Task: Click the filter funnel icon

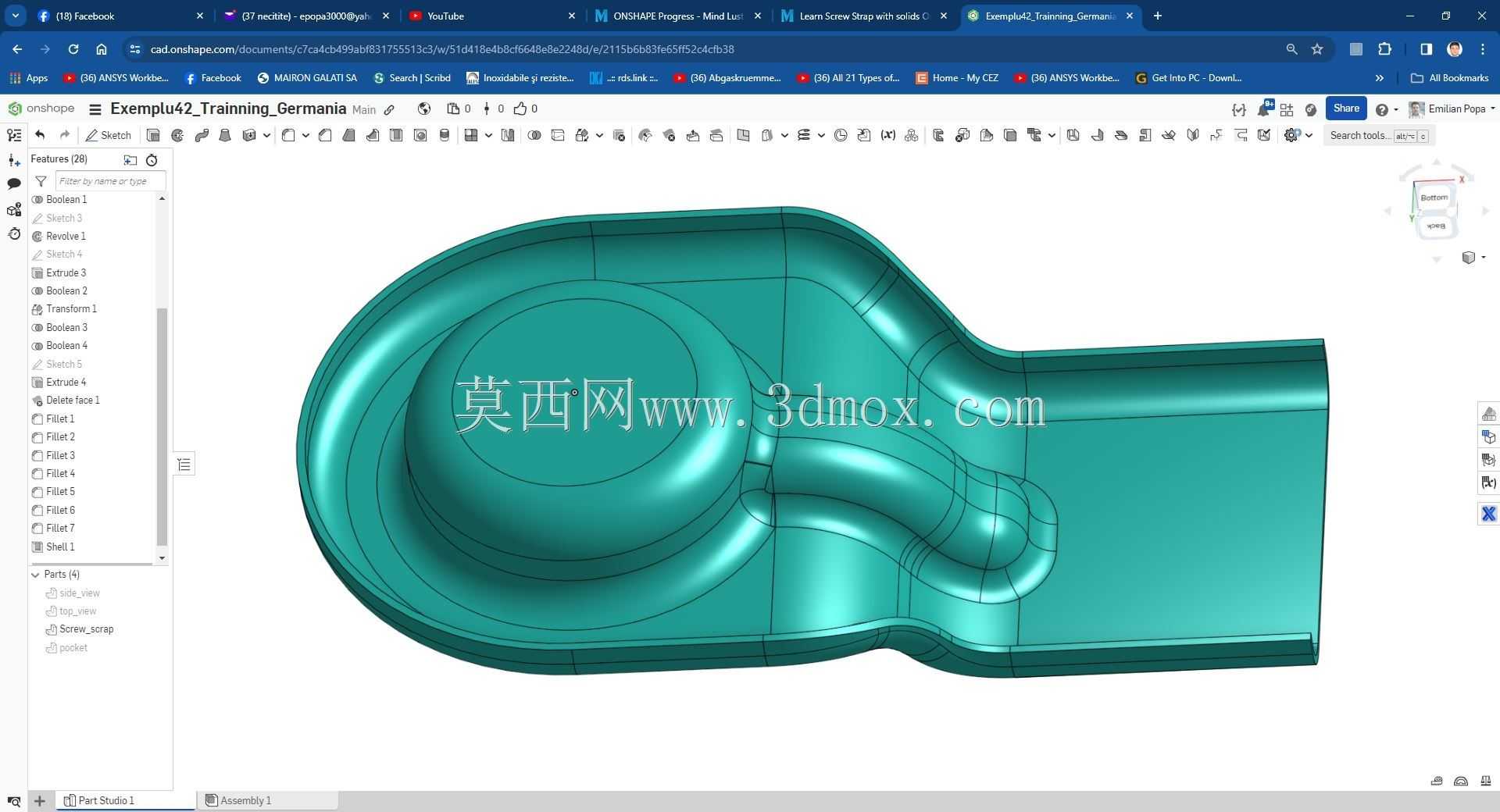Action: [x=41, y=181]
